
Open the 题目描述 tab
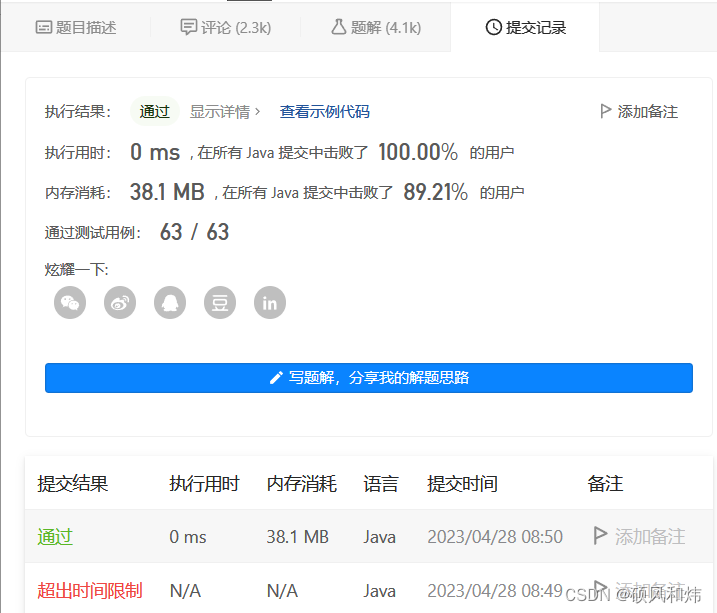(76, 27)
